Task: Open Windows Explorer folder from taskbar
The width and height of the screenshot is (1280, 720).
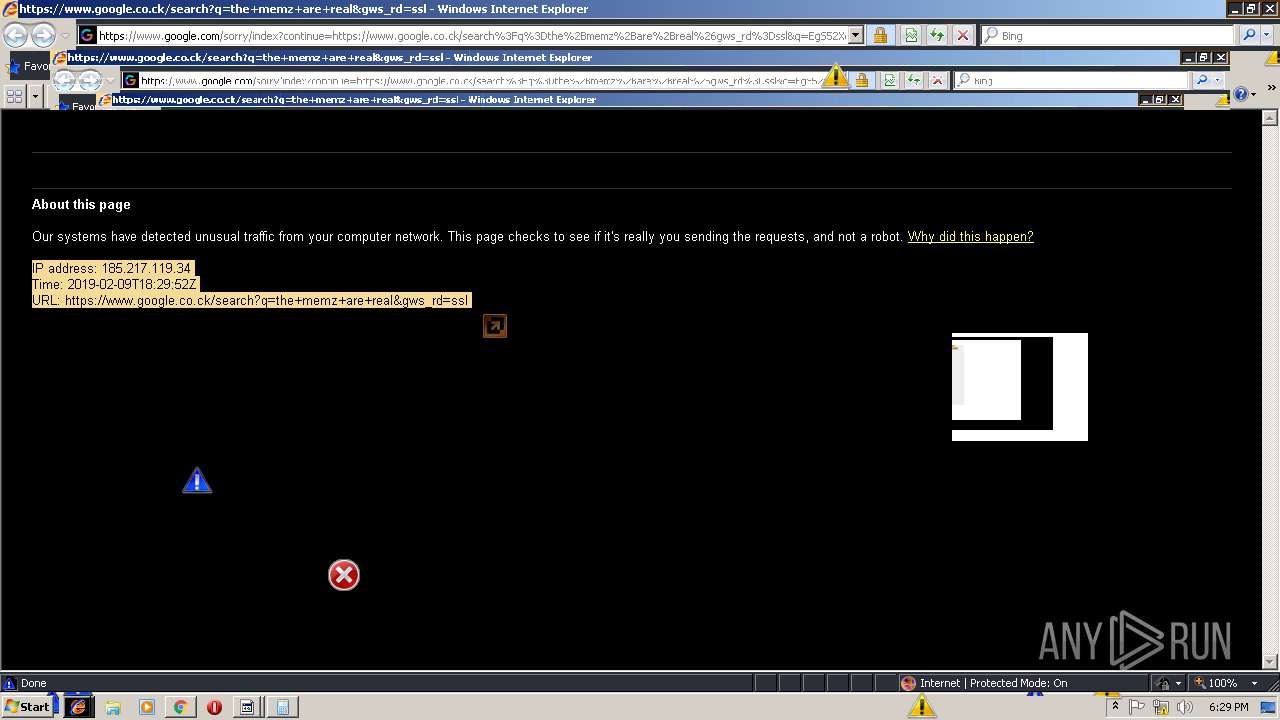Action: [113, 707]
